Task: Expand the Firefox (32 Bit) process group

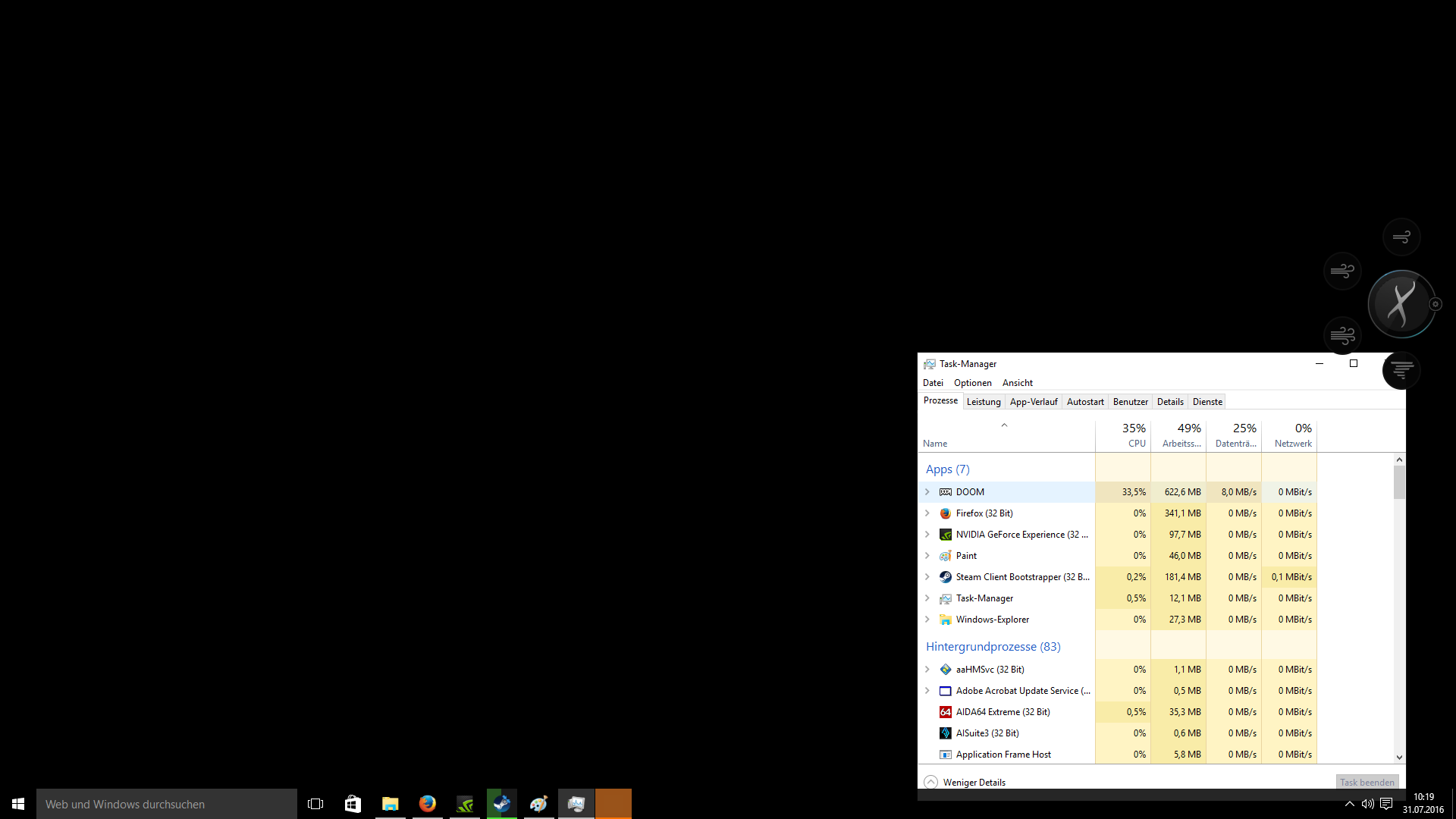Action: (927, 513)
